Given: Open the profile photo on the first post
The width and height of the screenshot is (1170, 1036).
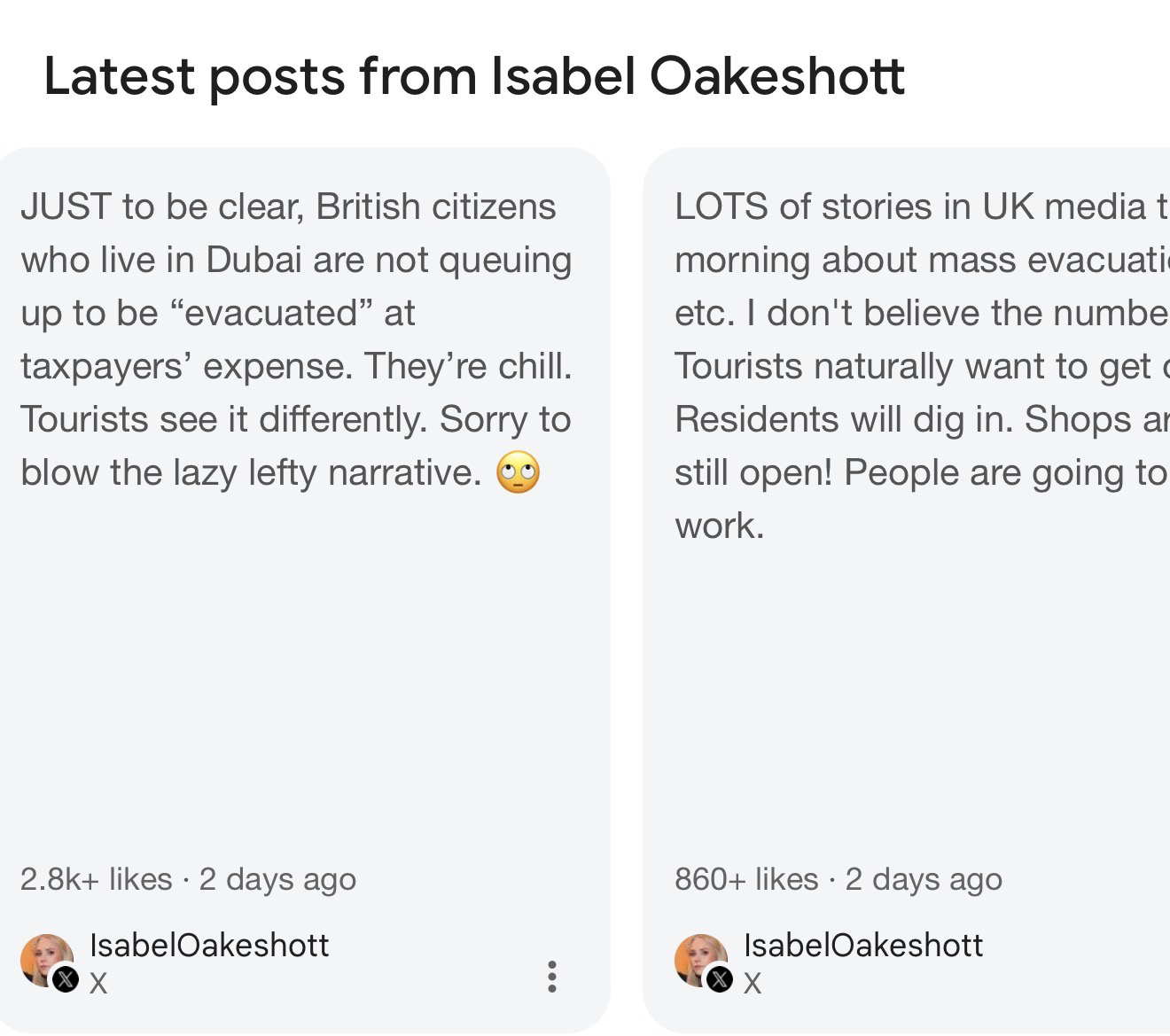Looking at the screenshot, I should coord(44,957).
